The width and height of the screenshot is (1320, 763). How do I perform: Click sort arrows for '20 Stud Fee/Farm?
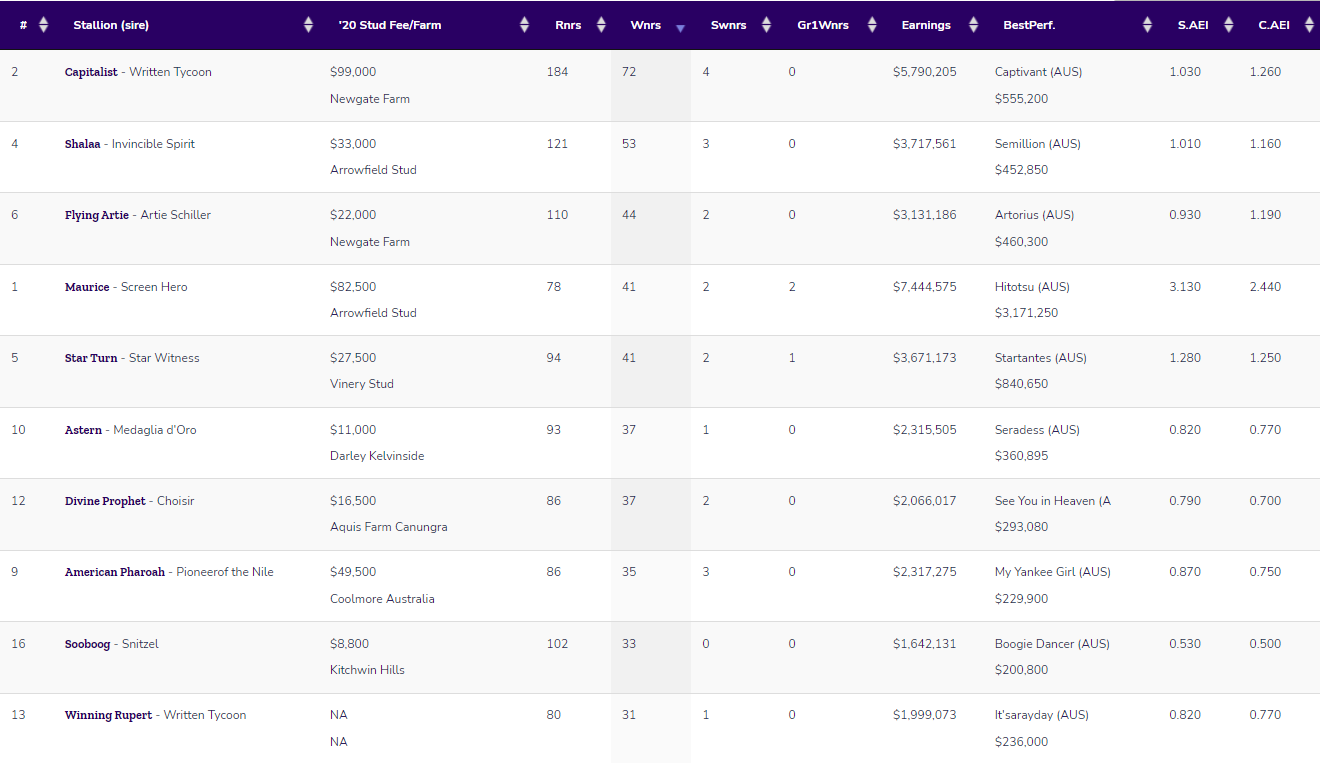[x=524, y=25]
